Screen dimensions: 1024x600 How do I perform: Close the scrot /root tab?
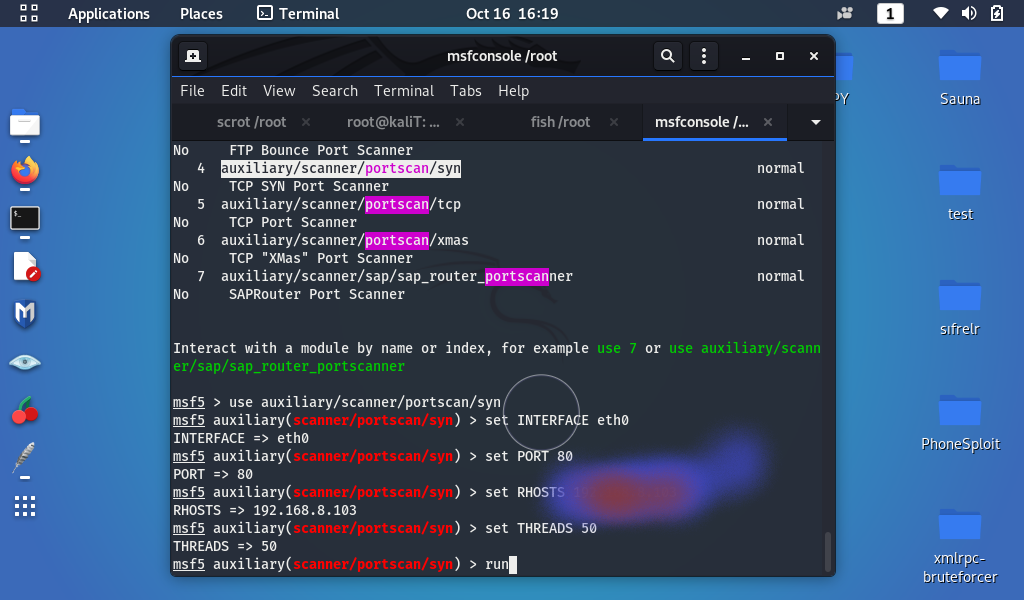coord(306,122)
